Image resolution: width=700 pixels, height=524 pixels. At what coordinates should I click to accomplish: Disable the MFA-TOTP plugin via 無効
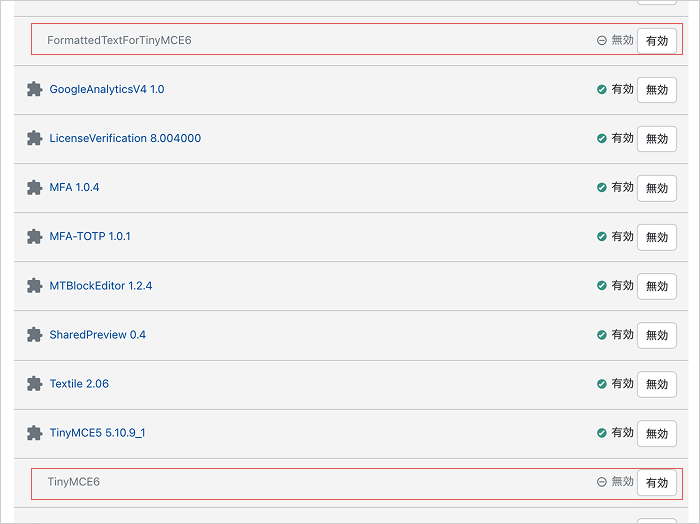pos(657,237)
